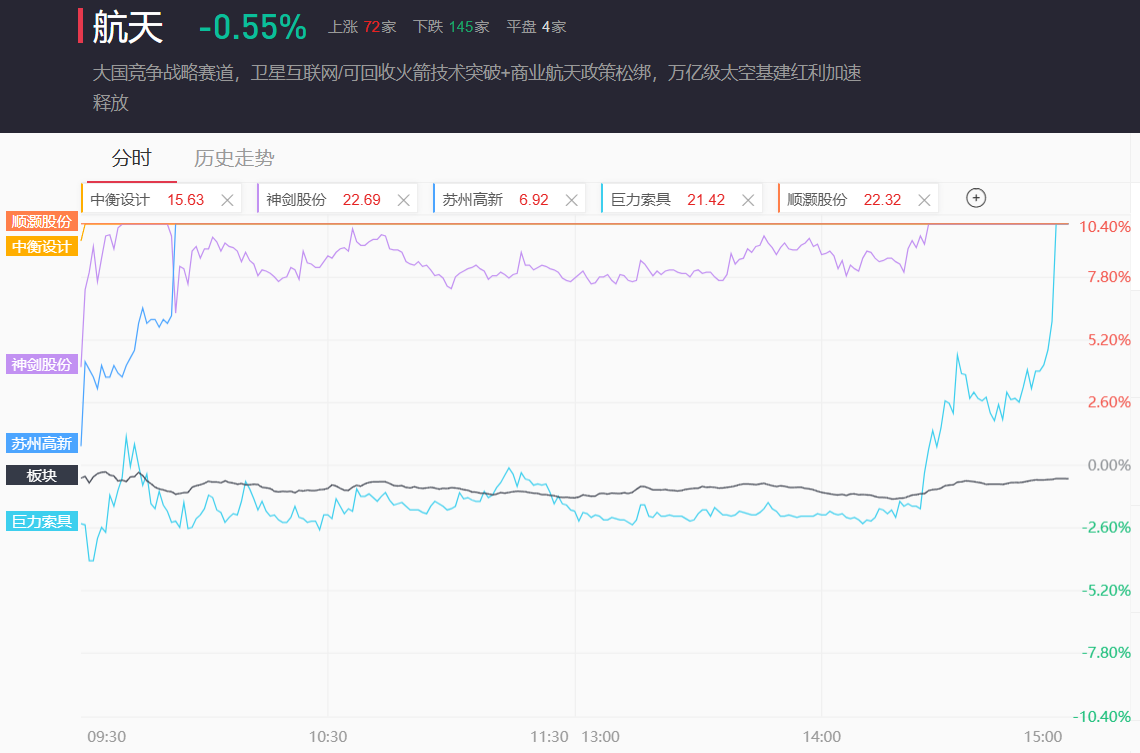Open the 历史走势 tab
The image size is (1140, 753).
click(234, 158)
